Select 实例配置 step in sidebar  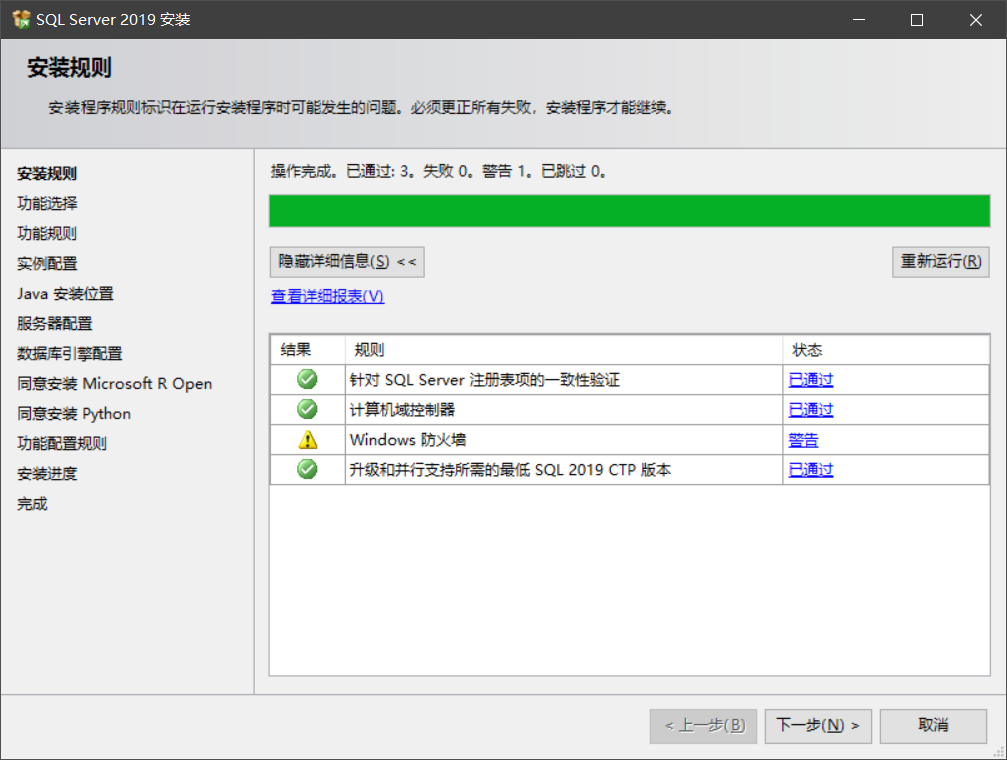[47, 263]
